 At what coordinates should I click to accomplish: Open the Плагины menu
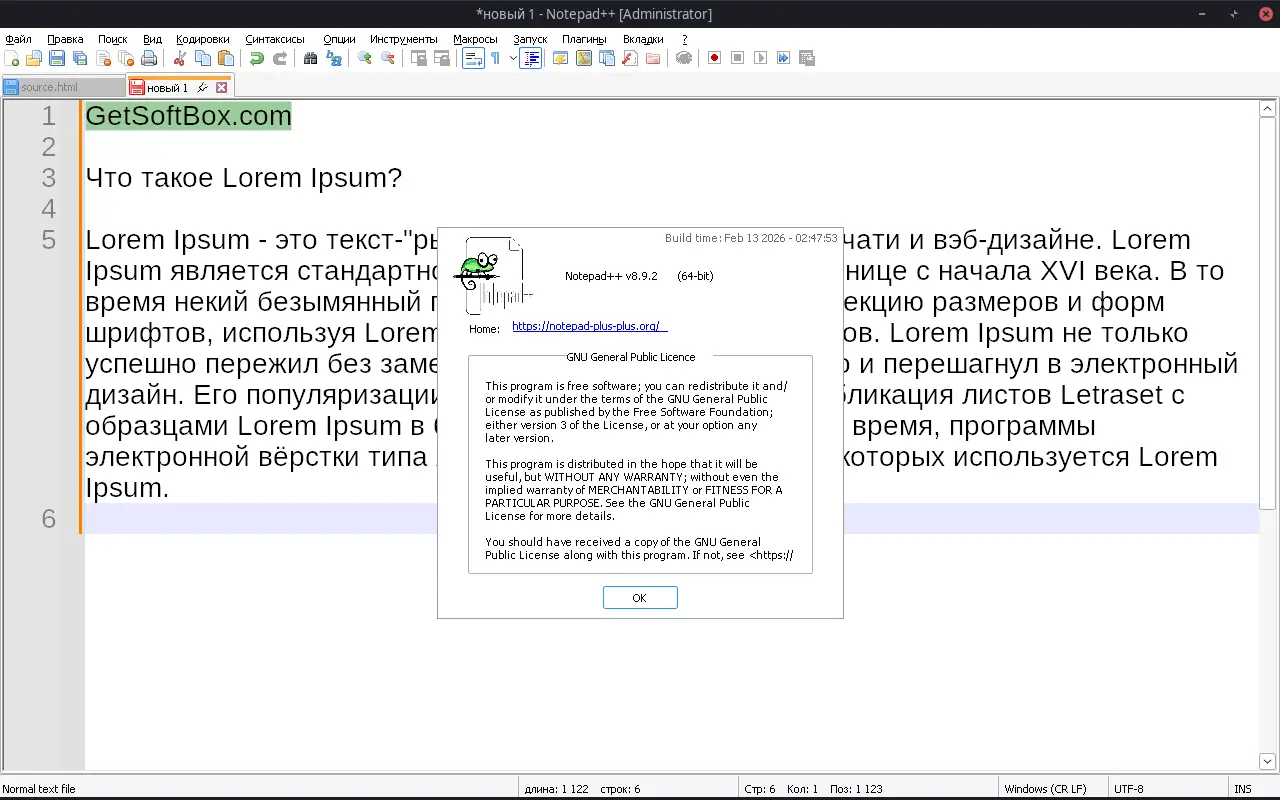click(584, 39)
